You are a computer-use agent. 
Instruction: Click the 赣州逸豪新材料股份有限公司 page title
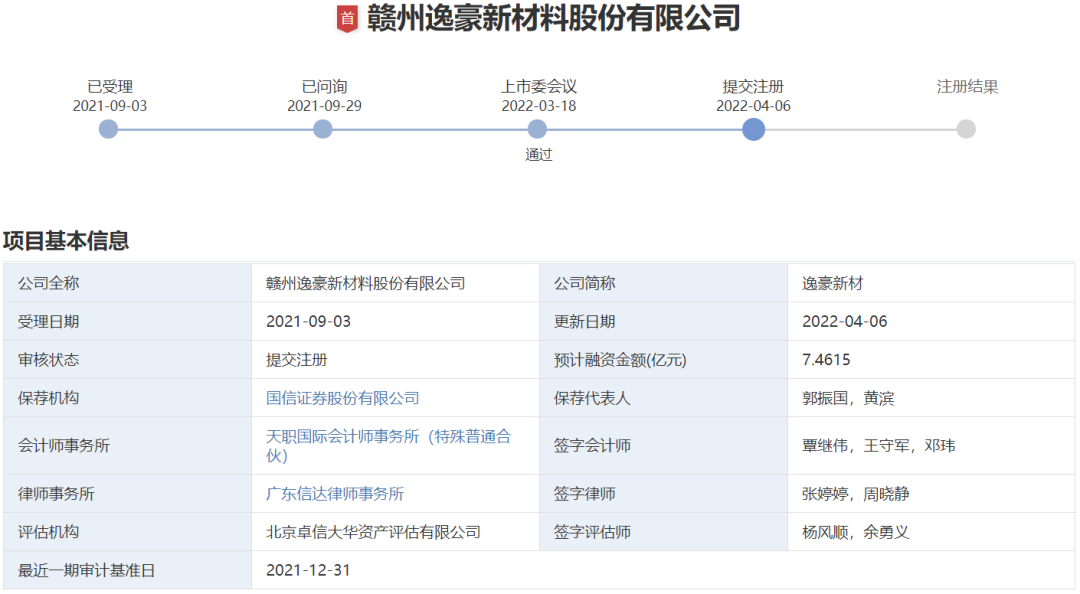[554, 19]
